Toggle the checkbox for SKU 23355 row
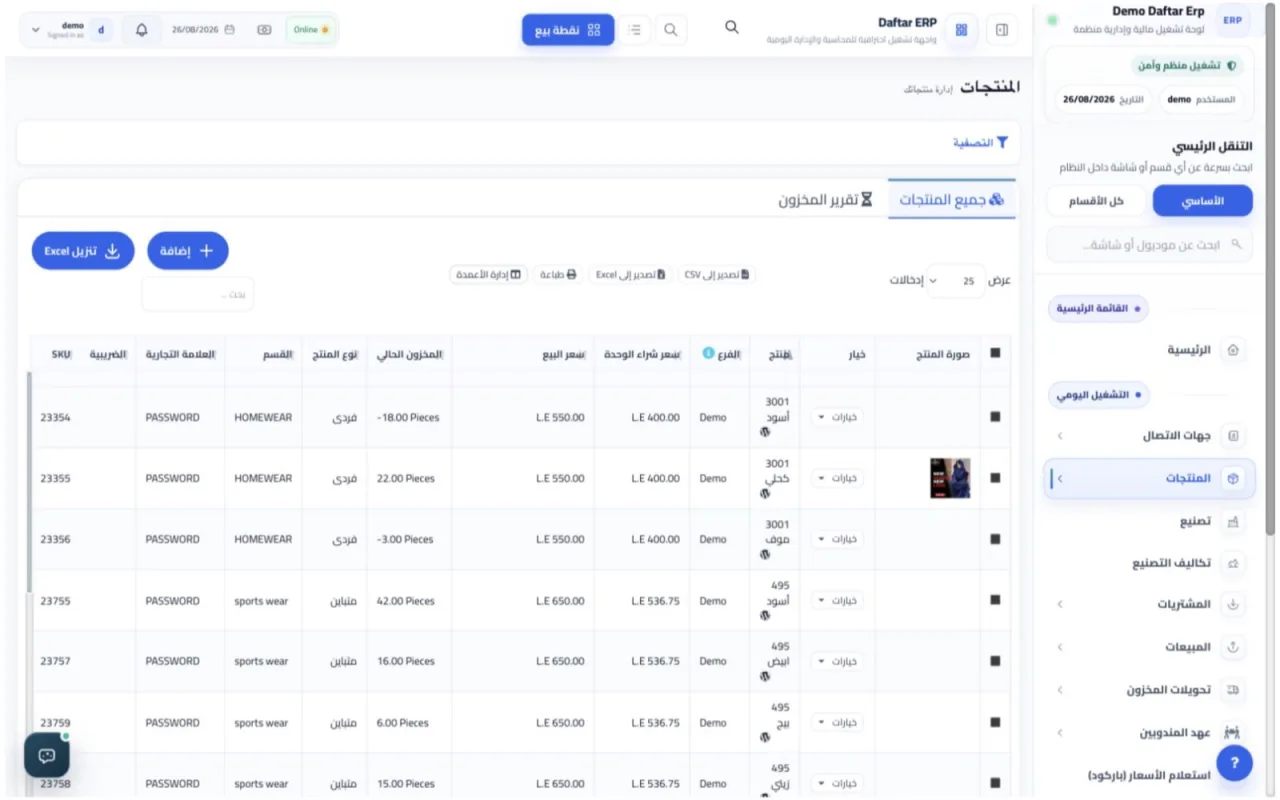 (995, 478)
